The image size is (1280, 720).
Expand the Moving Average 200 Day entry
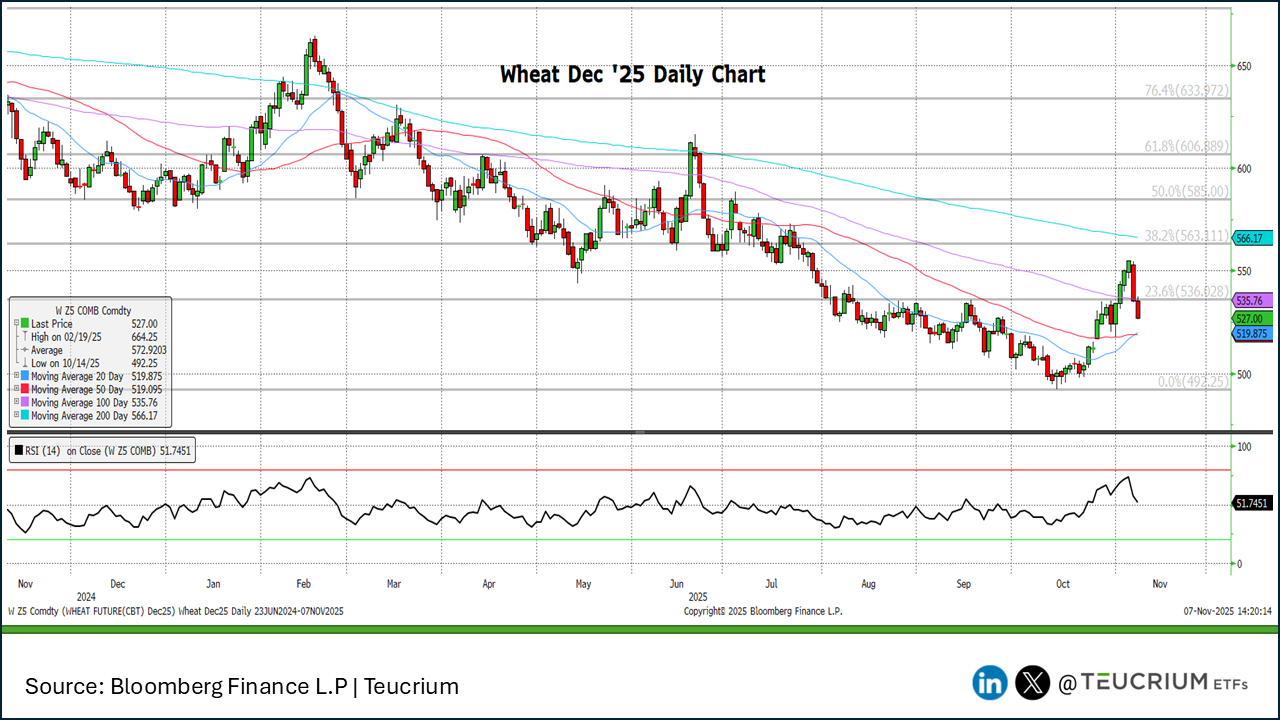(14, 415)
